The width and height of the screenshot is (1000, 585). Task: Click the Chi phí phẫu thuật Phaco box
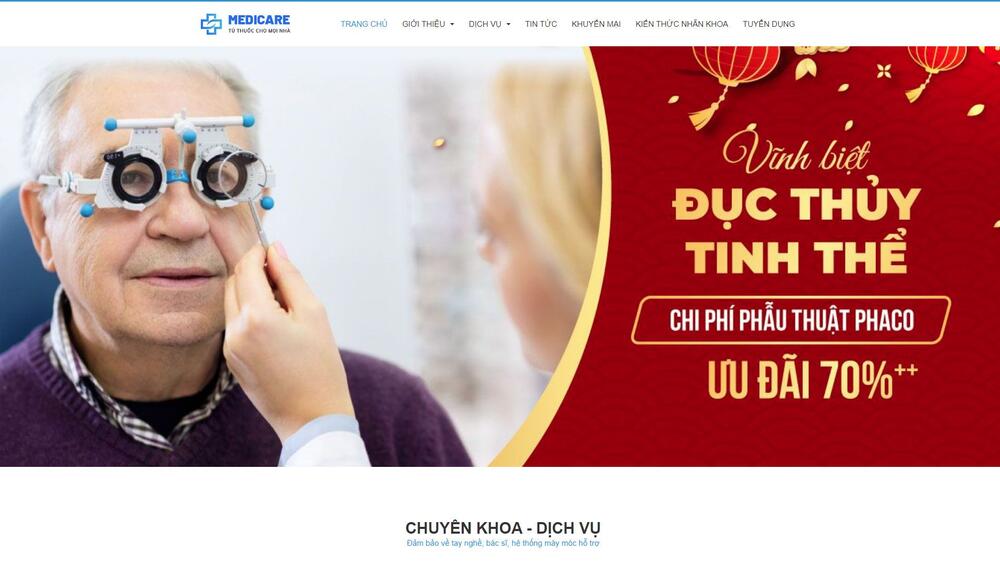click(x=791, y=320)
